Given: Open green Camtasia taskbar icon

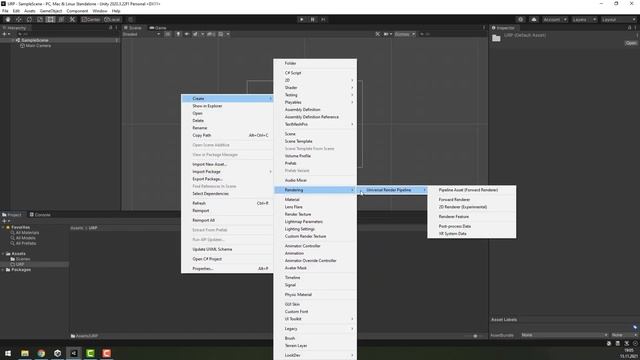Looking at the screenshot, I should [x=90, y=353].
